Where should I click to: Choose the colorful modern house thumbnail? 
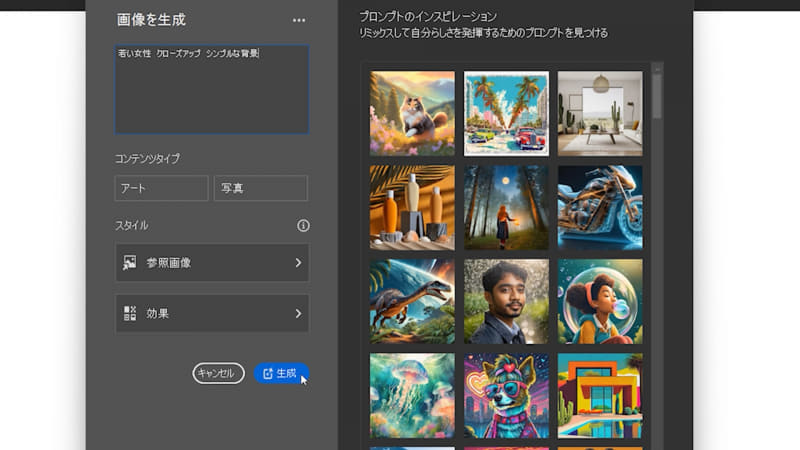click(x=600, y=395)
